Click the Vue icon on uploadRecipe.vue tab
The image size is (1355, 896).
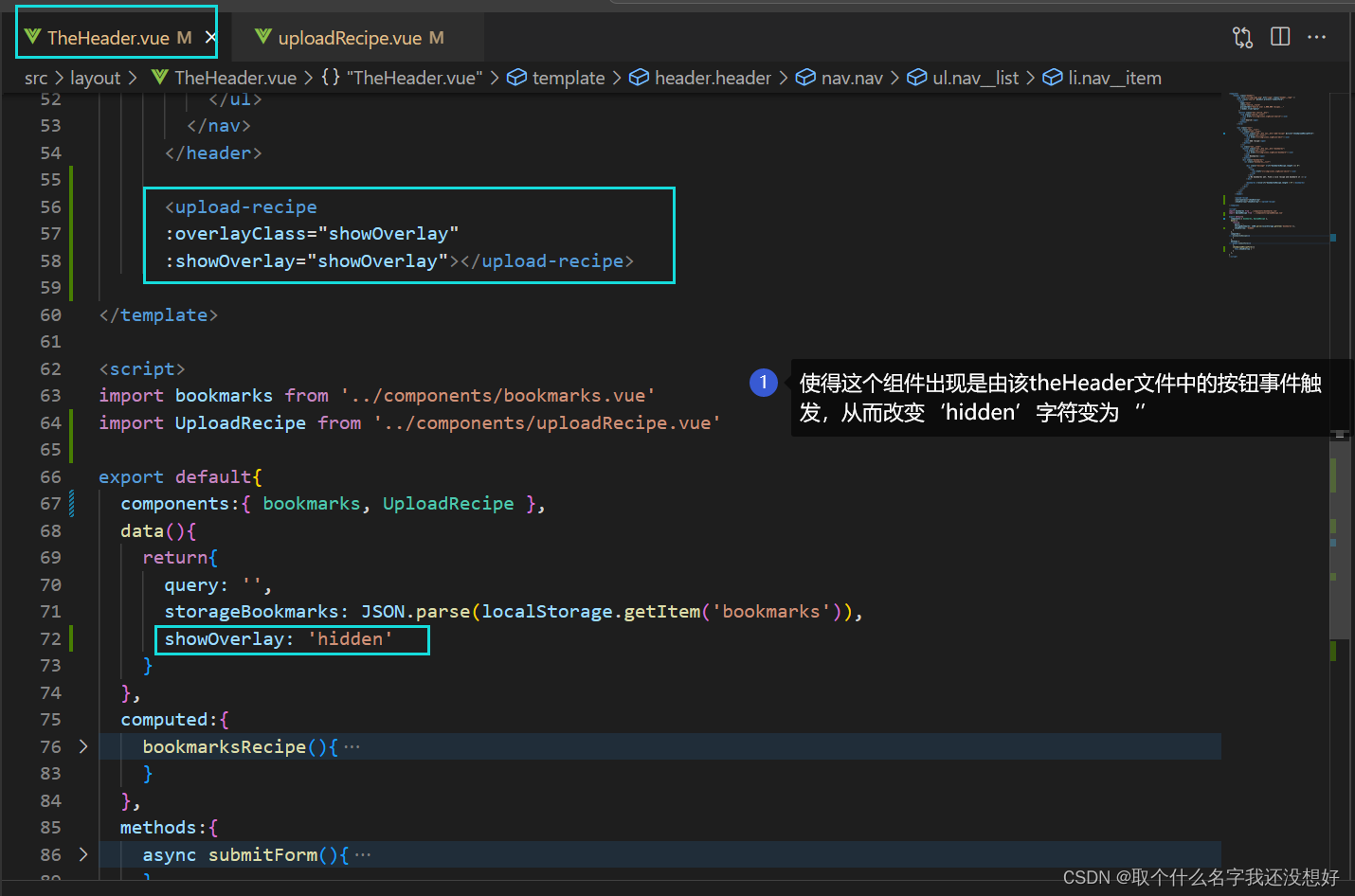pyautogui.click(x=263, y=37)
